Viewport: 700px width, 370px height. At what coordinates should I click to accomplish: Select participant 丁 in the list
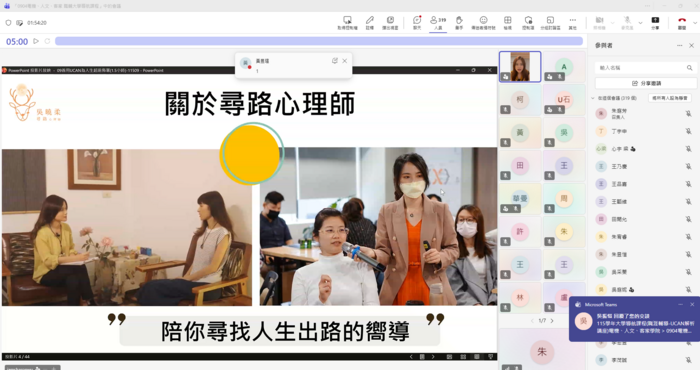point(643,131)
